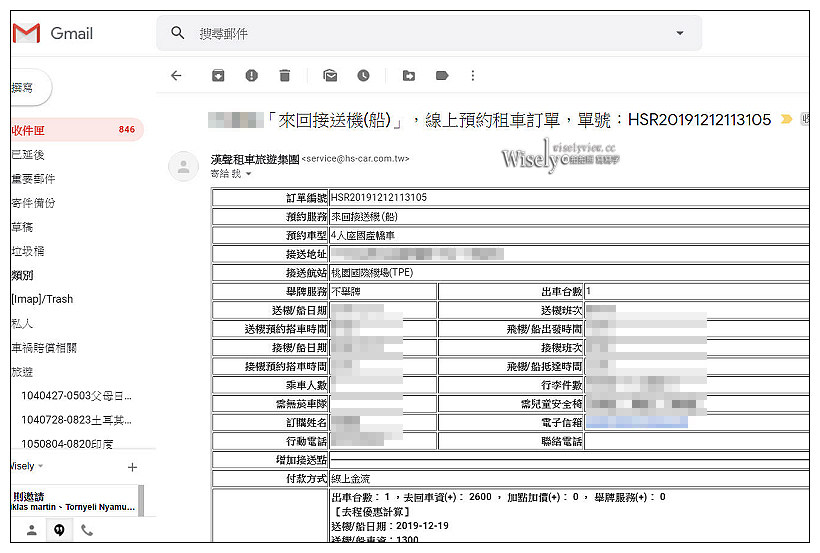
Task: Open the inbox folder with 846
Action: [x=76, y=130]
